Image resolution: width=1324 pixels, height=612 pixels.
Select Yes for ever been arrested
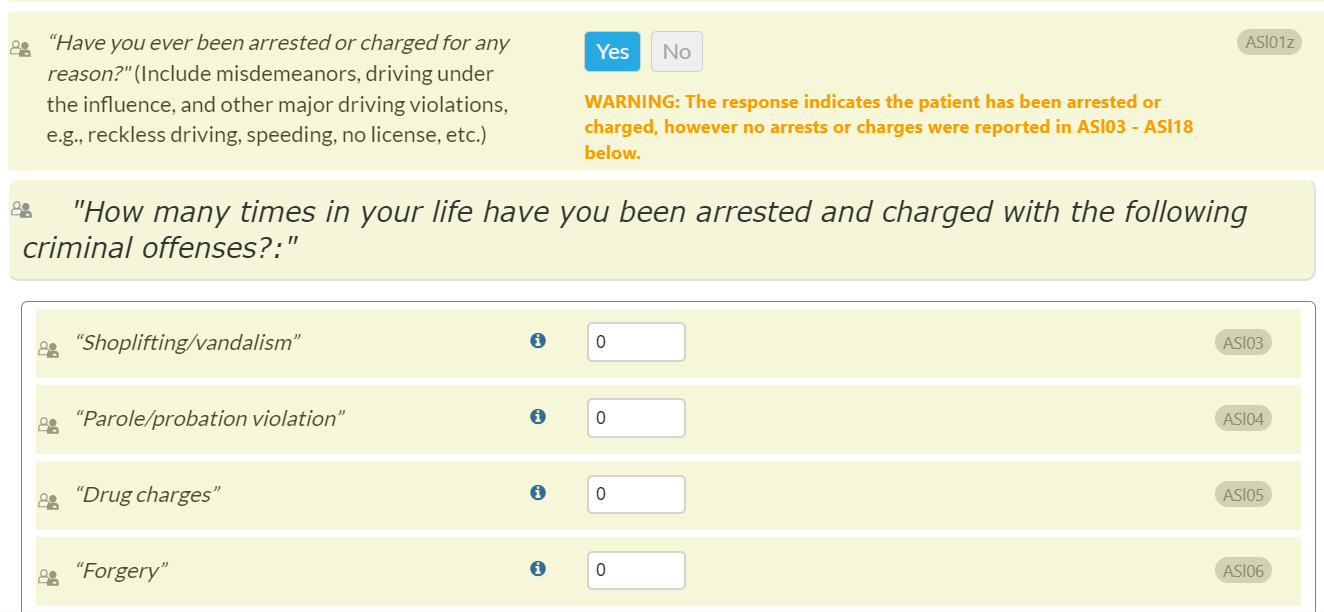point(612,52)
